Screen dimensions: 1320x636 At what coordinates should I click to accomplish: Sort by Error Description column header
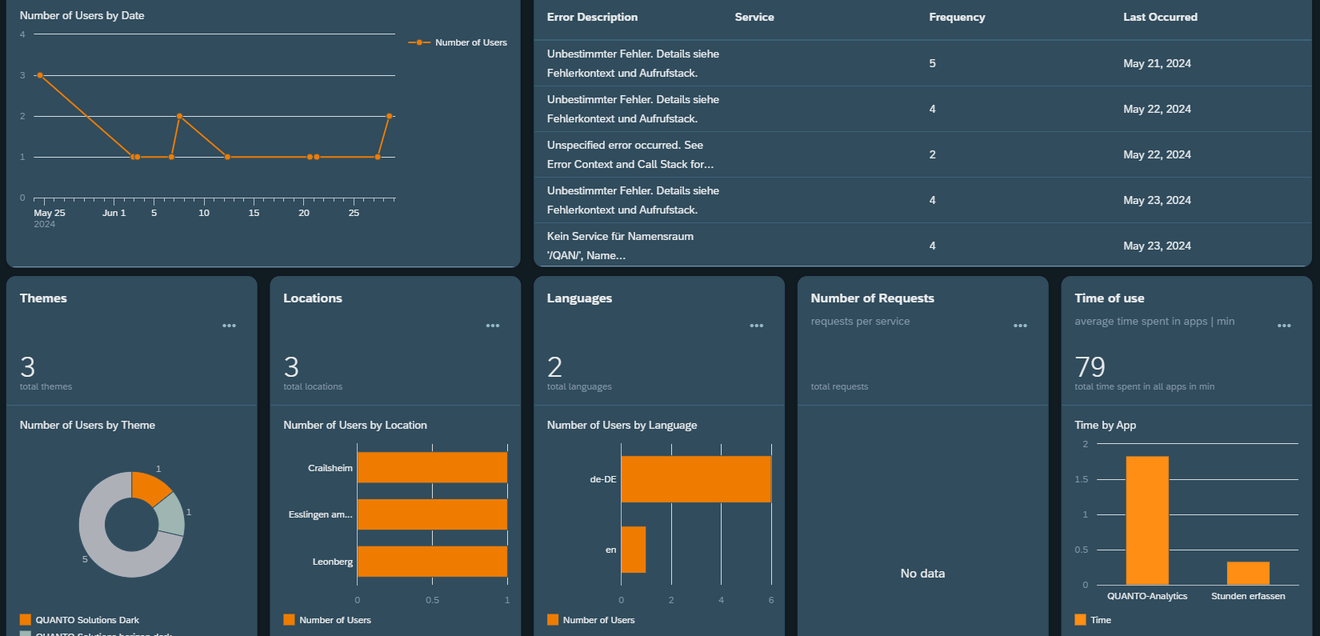pyautogui.click(x=592, y=17)
